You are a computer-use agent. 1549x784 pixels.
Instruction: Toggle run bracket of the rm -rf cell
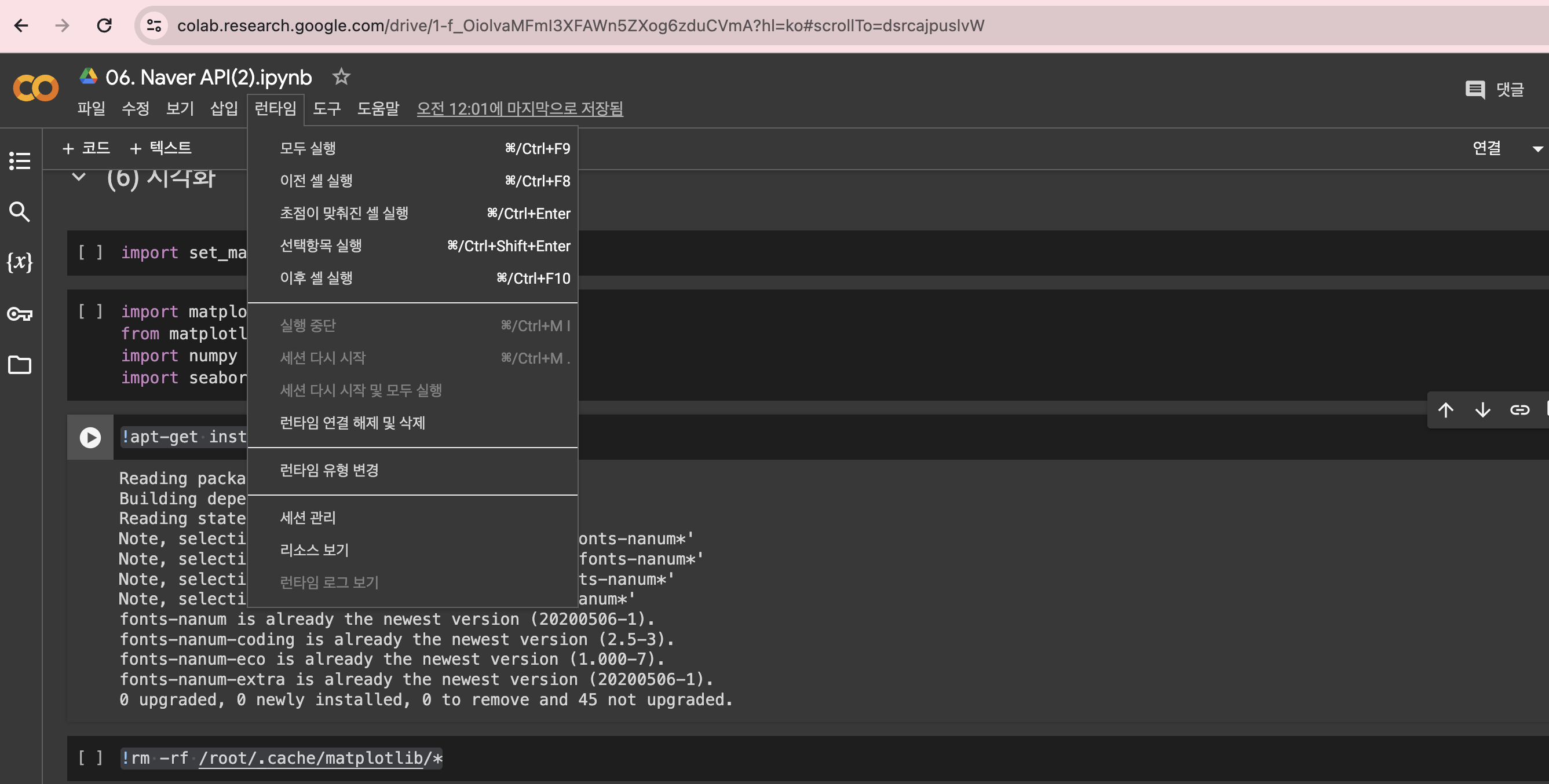click(90, 757)
